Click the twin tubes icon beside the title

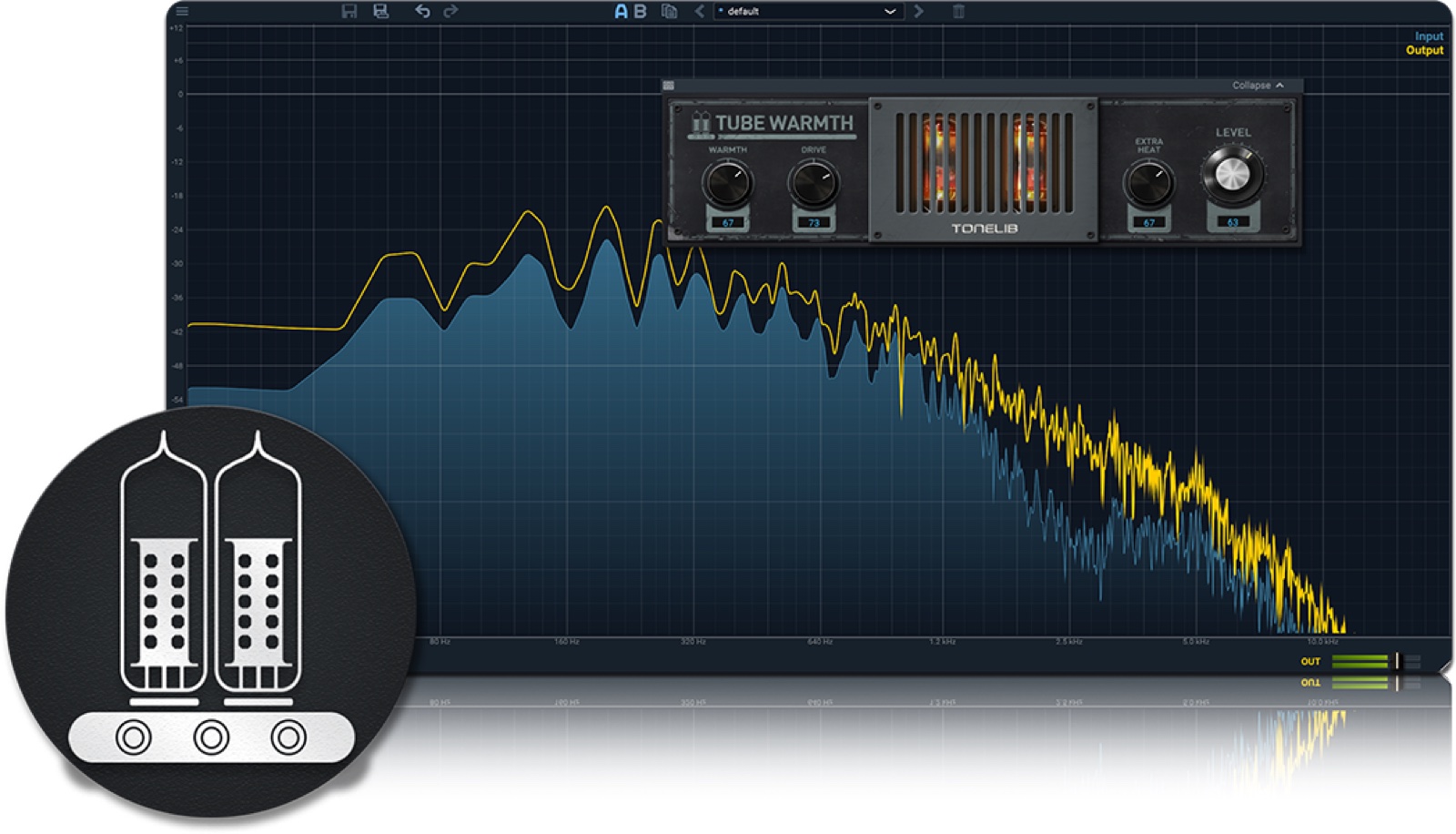click(x=700, y=123)
